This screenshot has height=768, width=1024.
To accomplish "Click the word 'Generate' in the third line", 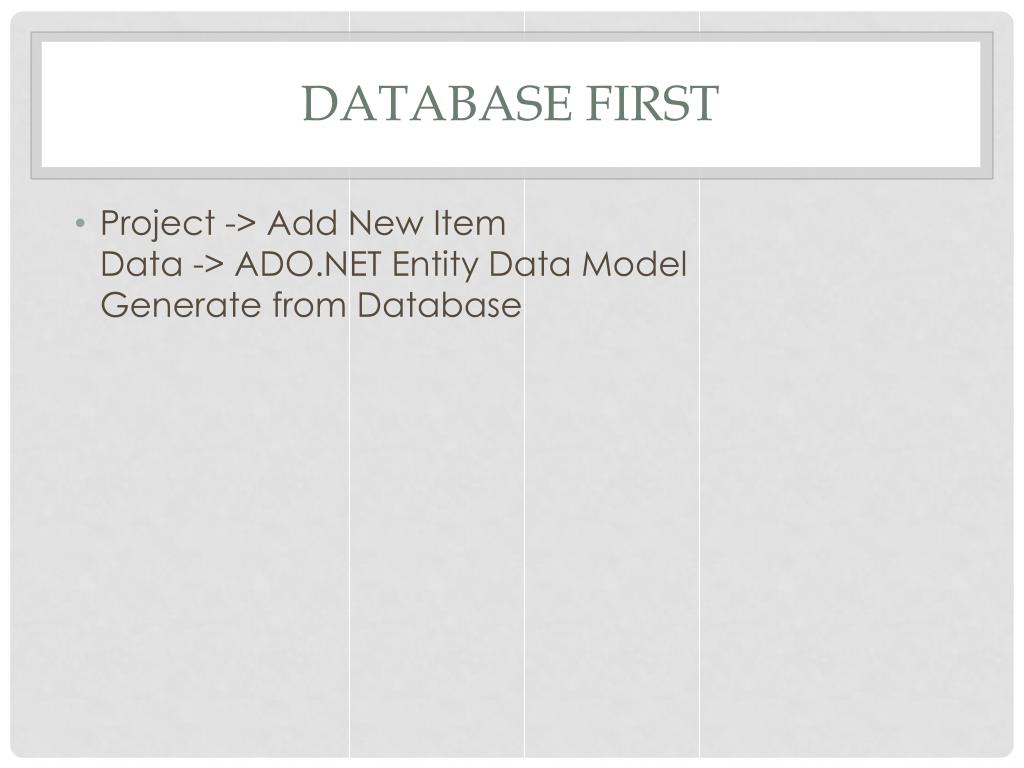I will [x=181, y=305].
